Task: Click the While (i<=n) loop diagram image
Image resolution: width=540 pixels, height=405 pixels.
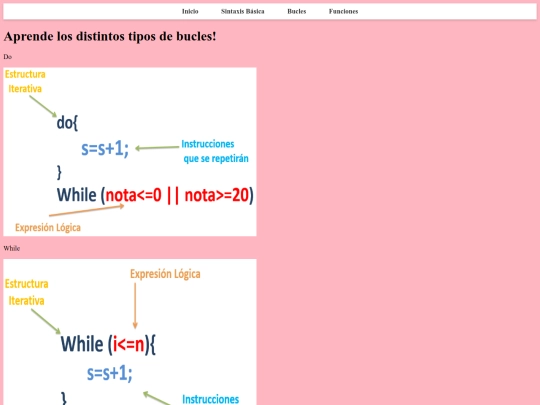Action: click(x=130, y=332)
